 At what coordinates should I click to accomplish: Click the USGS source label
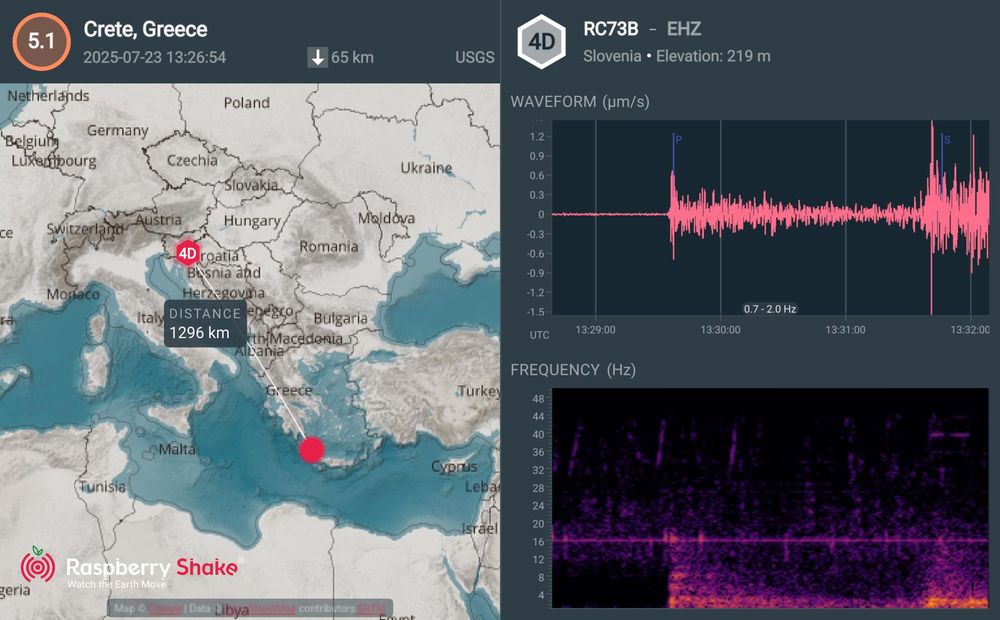(474, 57)
